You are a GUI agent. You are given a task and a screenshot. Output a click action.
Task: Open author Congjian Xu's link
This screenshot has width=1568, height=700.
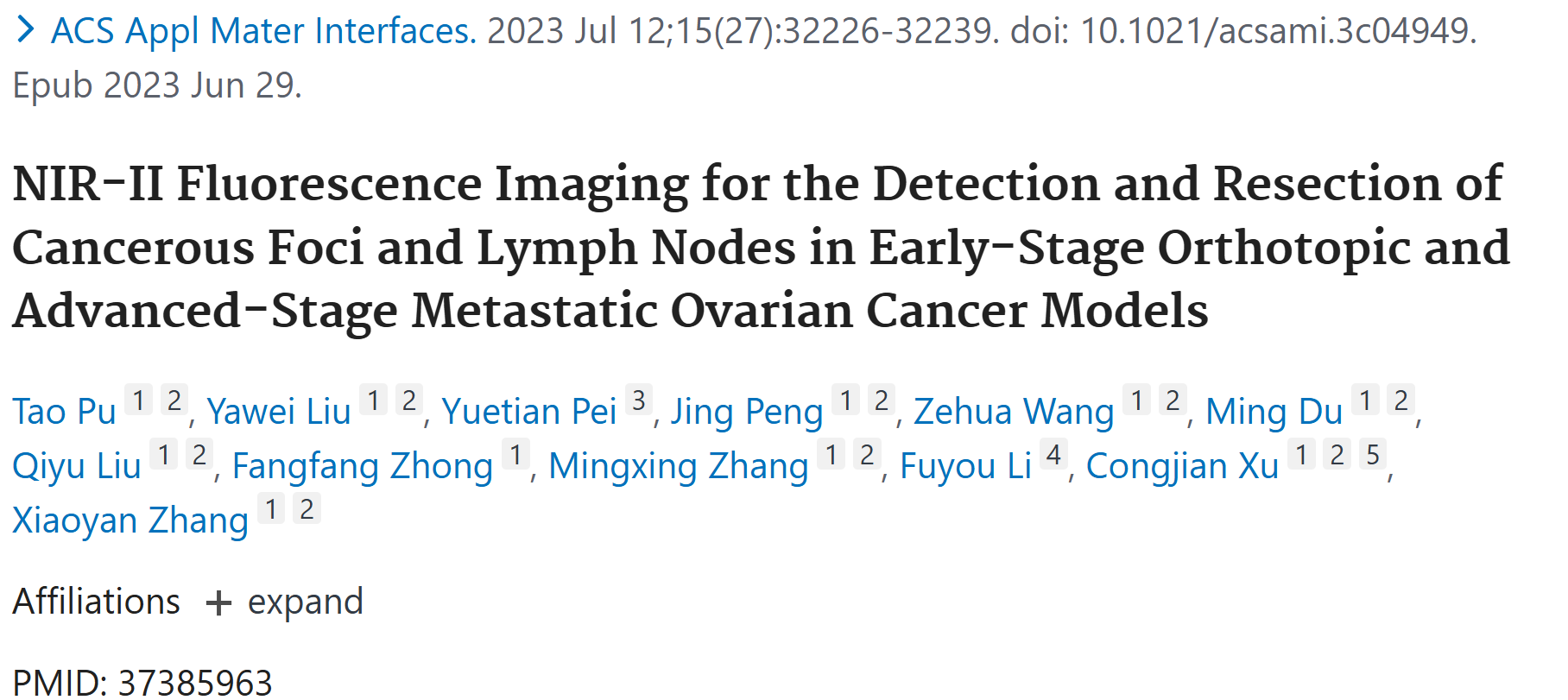(x=1182, y=466)
